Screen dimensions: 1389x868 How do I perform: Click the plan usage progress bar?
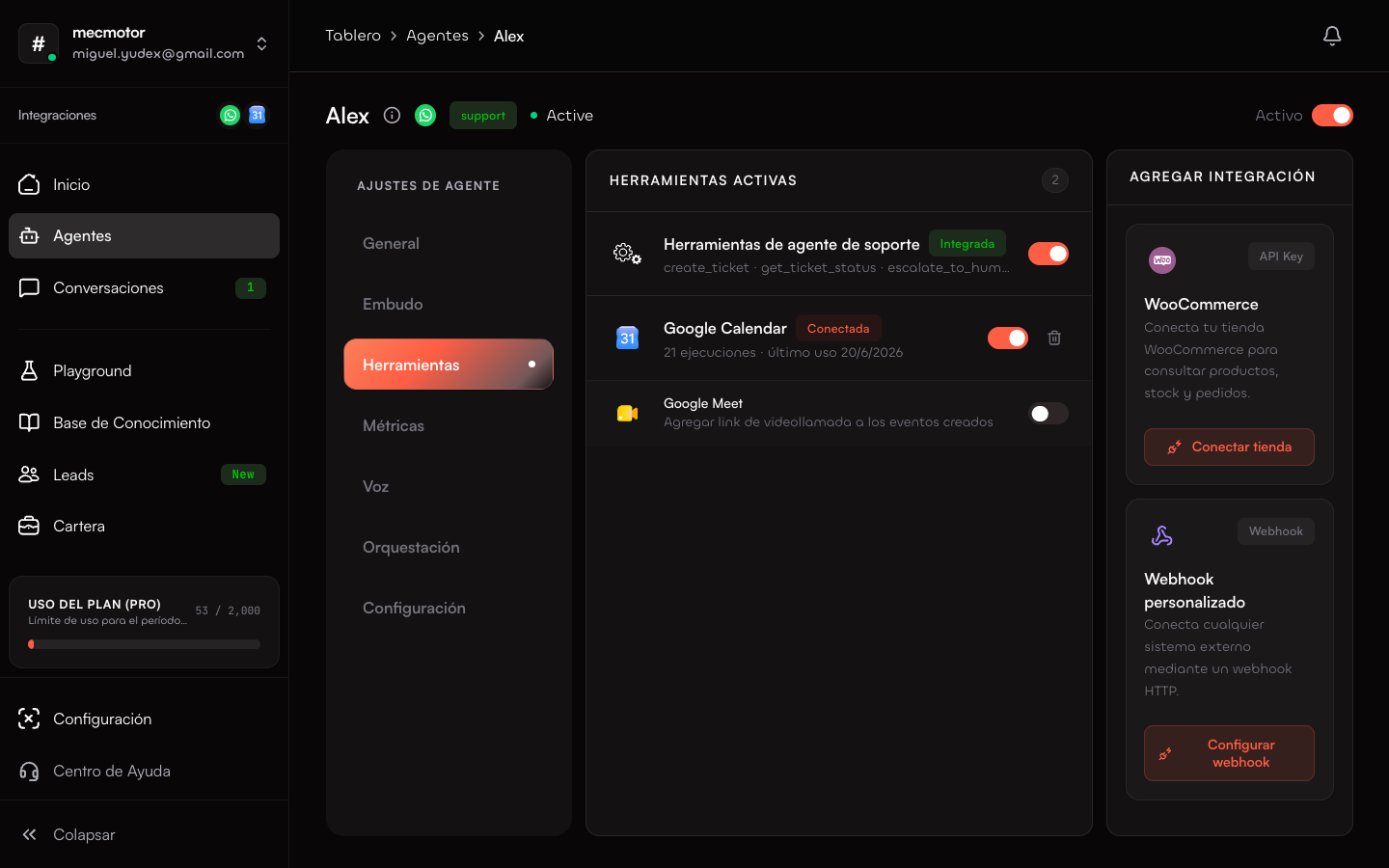point(144,644)
